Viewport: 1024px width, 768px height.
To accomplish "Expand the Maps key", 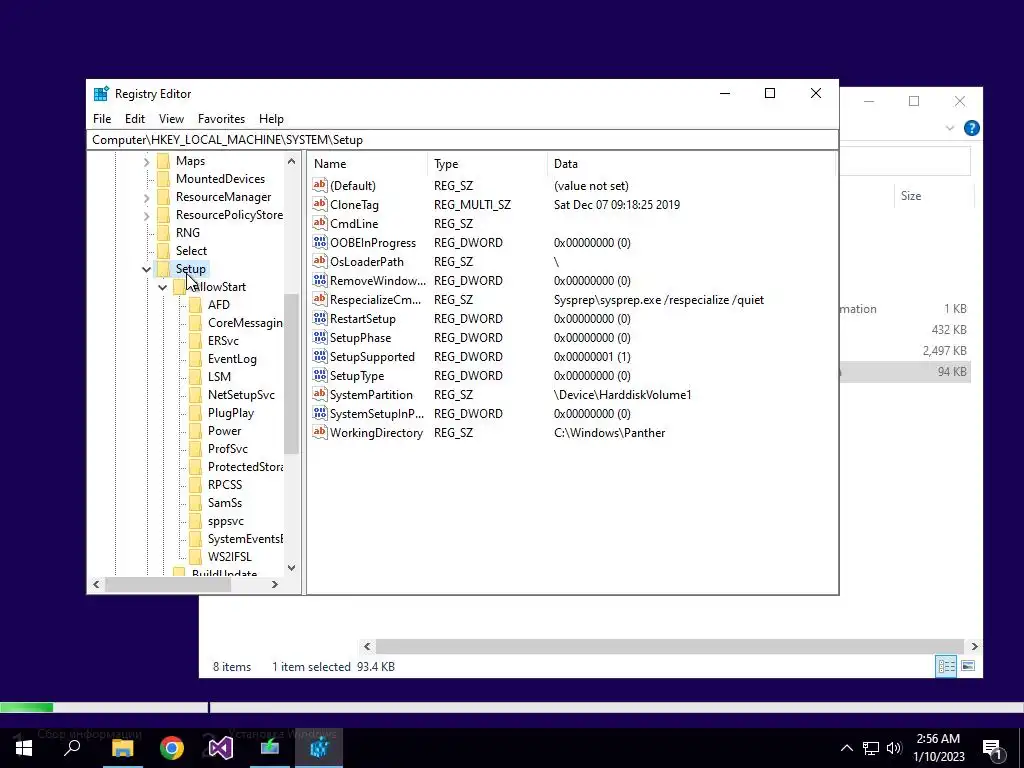I will tap(146, 161).
